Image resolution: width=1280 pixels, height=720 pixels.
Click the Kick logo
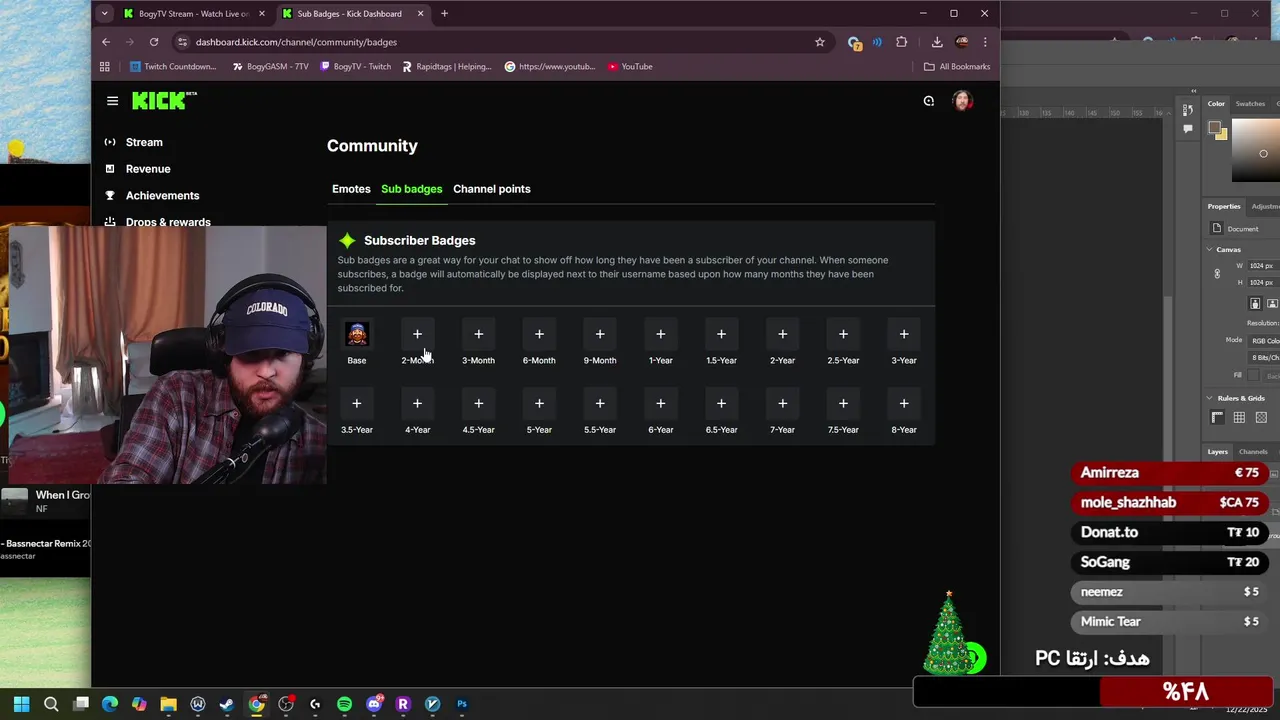(164, 100)
